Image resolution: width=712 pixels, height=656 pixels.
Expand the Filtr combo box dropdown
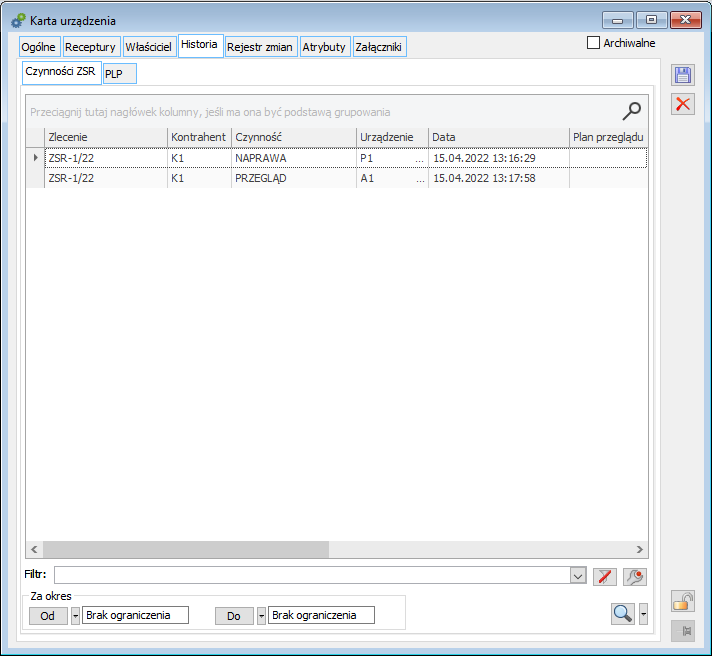point(577,575)
